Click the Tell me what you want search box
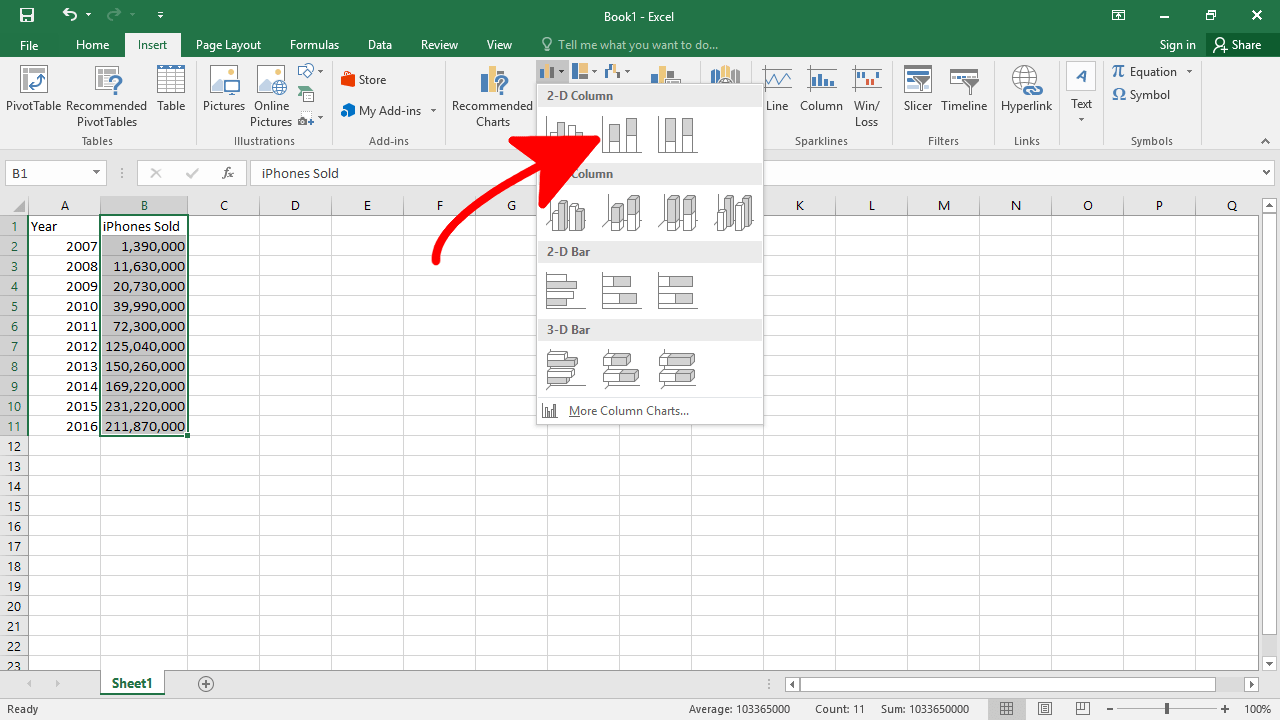Viewport: 1280px width, 720px height. pyautogui.click(x=630, y=45)
